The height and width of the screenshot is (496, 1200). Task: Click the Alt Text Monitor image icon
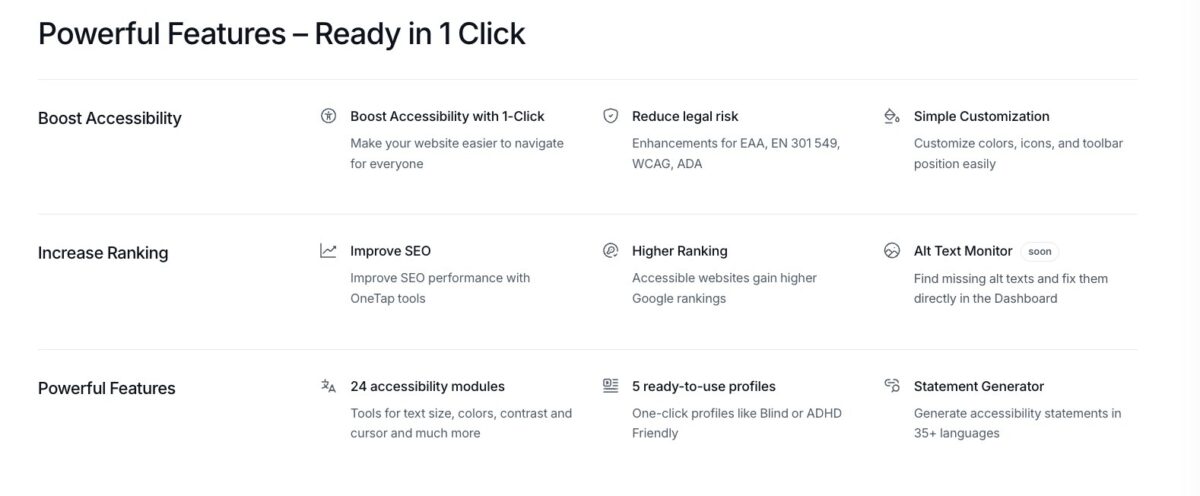coord(892,251)
